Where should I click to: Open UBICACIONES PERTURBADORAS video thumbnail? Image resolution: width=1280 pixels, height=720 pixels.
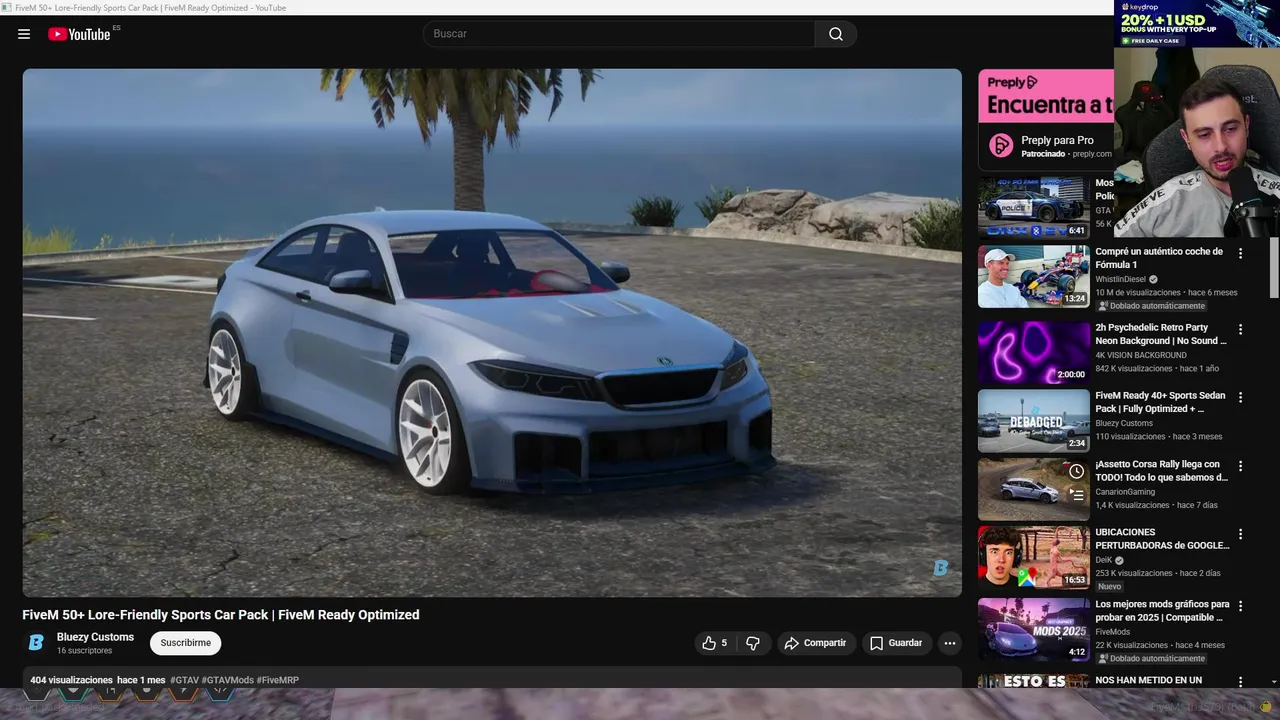pos(1033,557)
